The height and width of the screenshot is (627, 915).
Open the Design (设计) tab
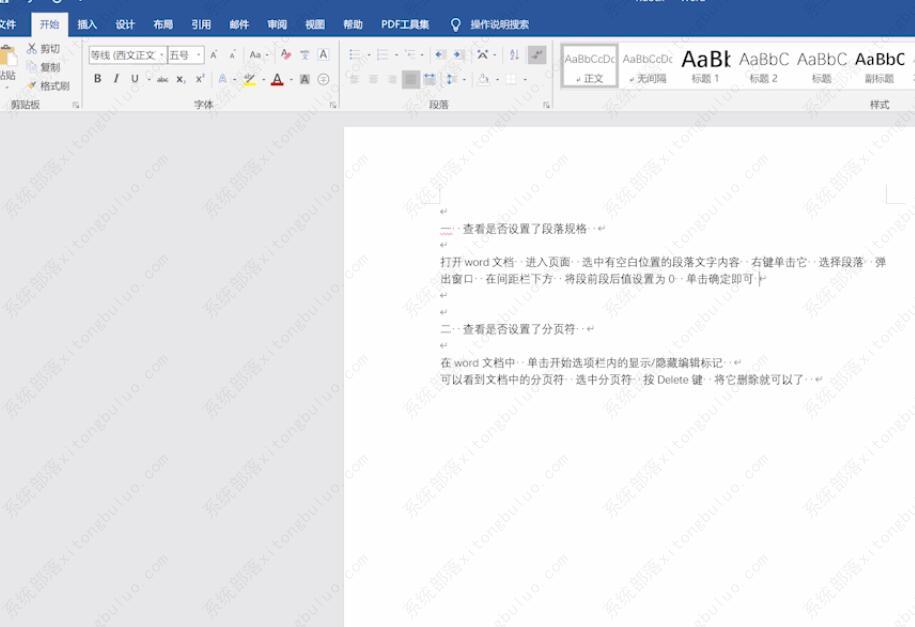pos(125,25)
